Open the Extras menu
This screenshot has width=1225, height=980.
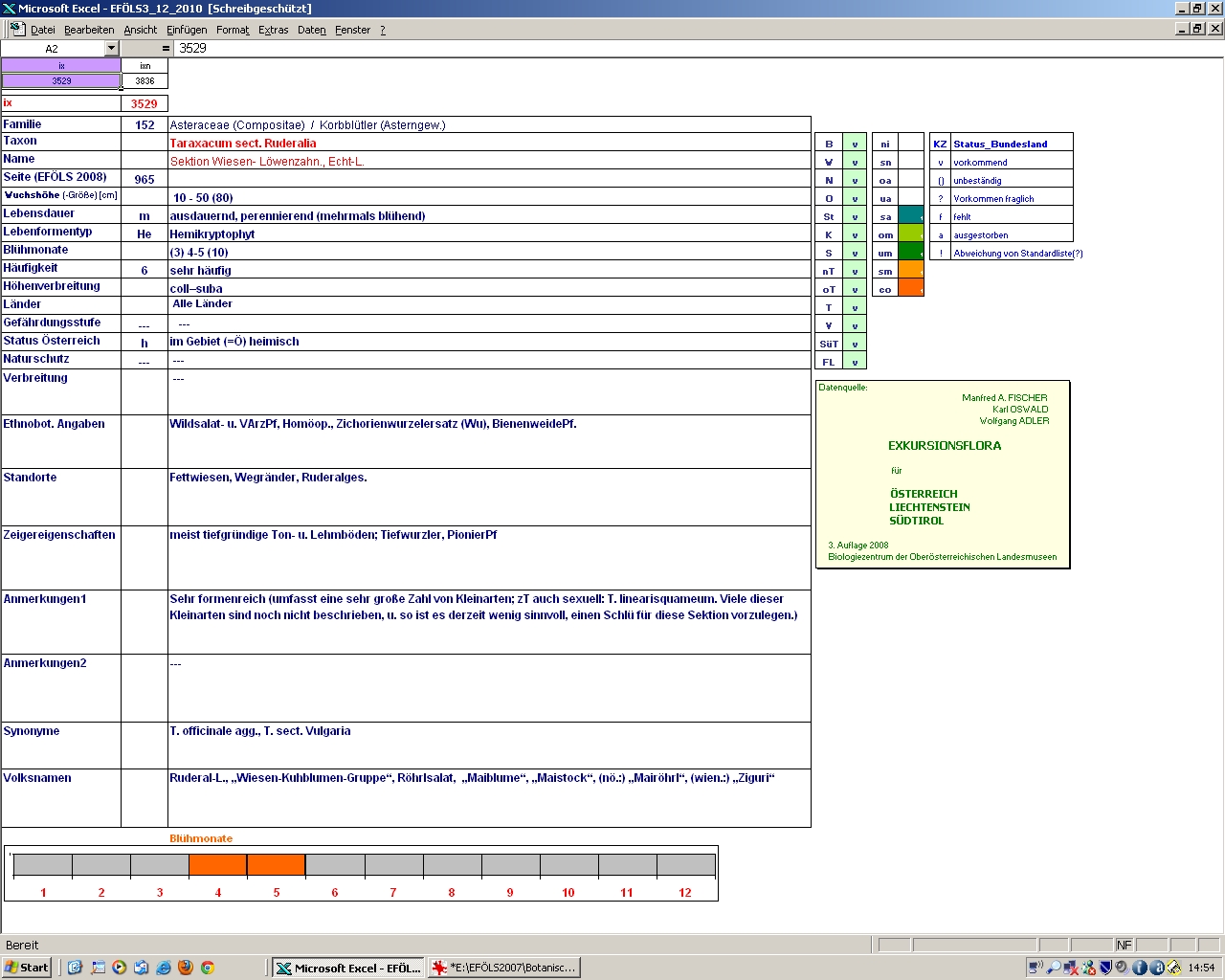[x=273, y=30]
